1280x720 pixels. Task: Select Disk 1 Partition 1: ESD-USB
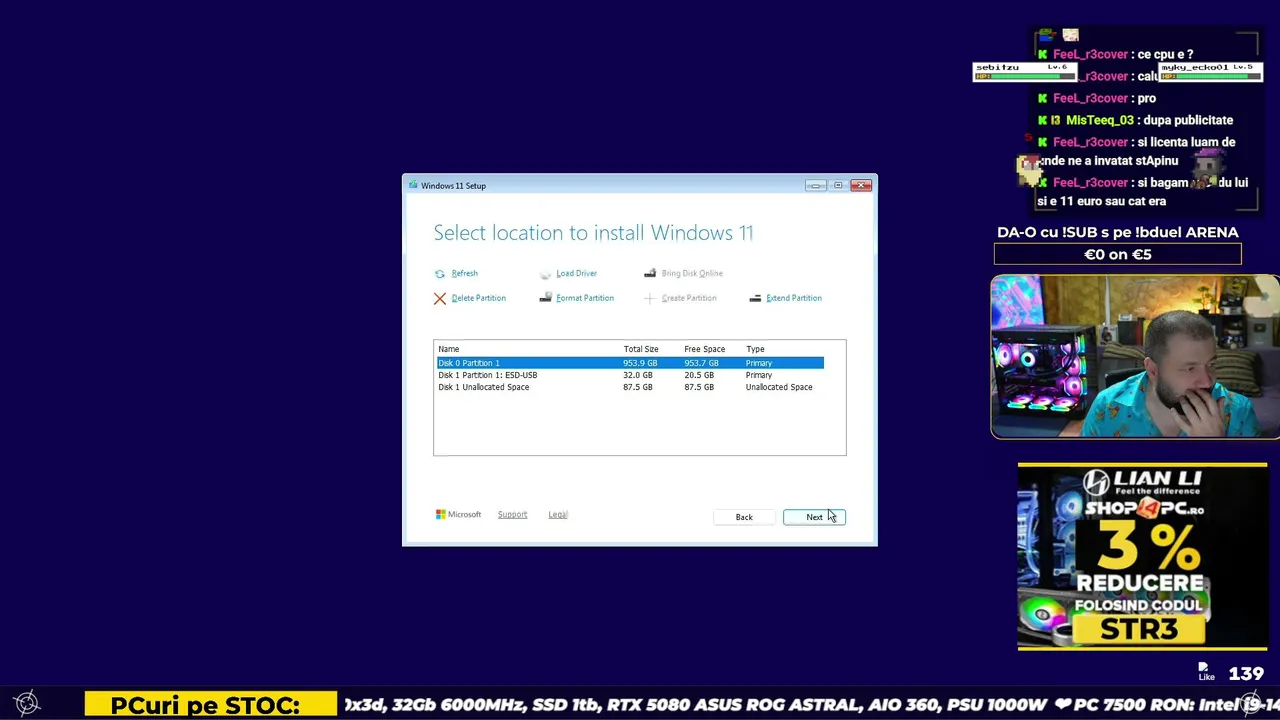tap(487, 375)
